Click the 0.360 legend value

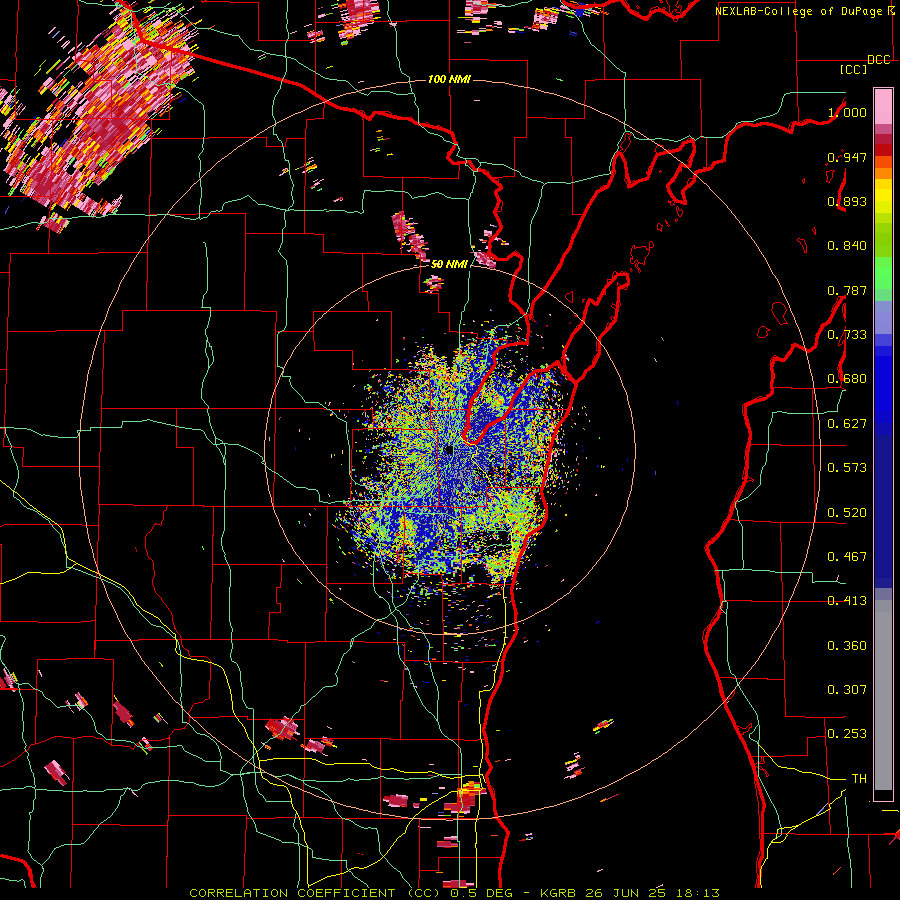pos(847,646)
